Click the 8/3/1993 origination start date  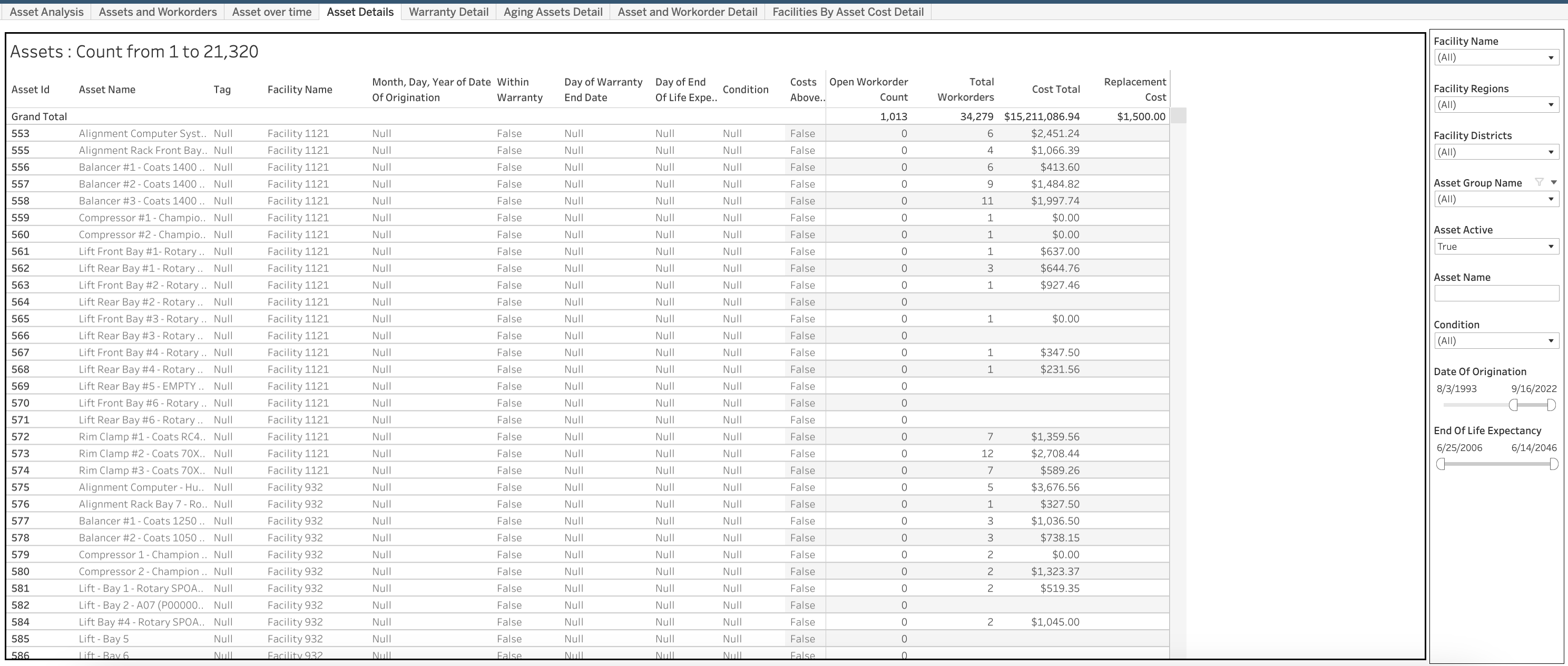tap(1457, 388)
